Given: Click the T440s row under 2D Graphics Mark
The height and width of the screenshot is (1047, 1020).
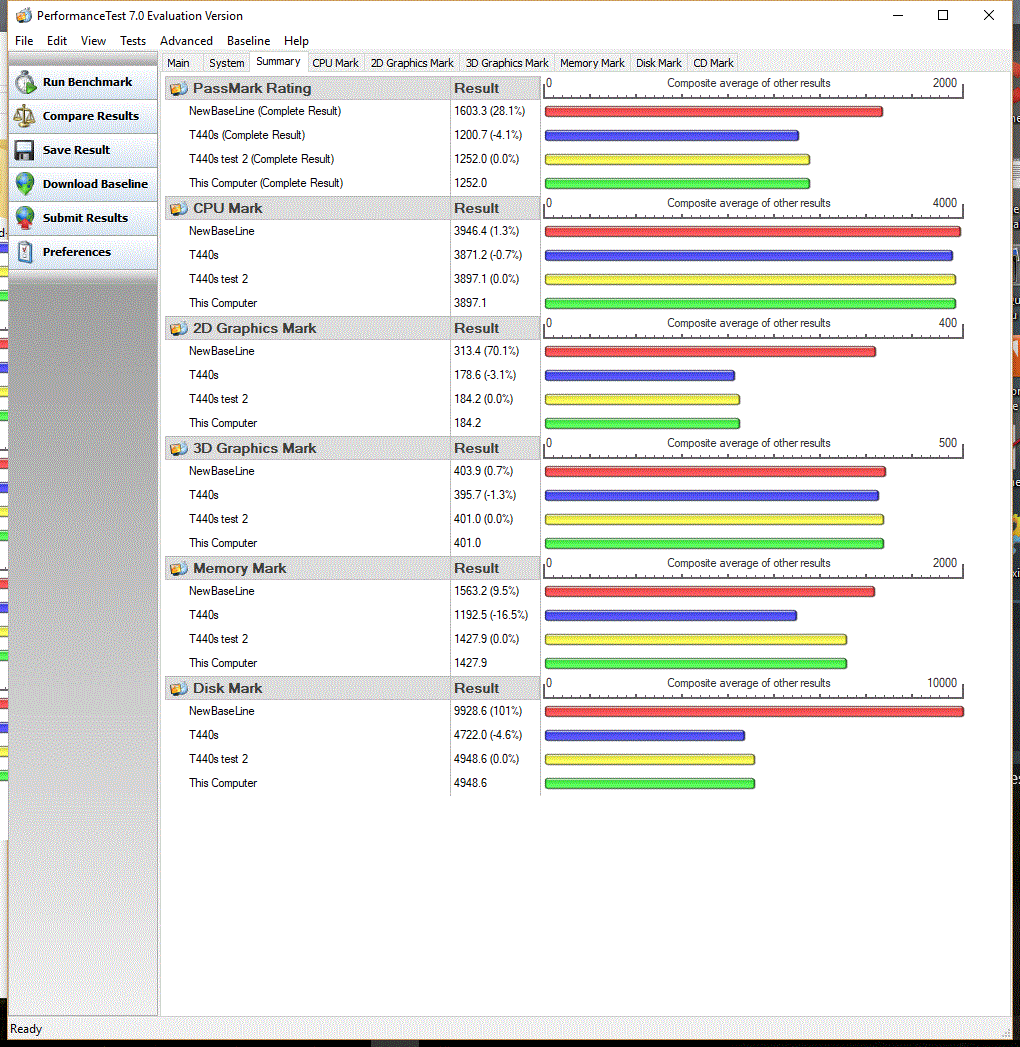Looking at the screenshot, I should click(204, 375).
